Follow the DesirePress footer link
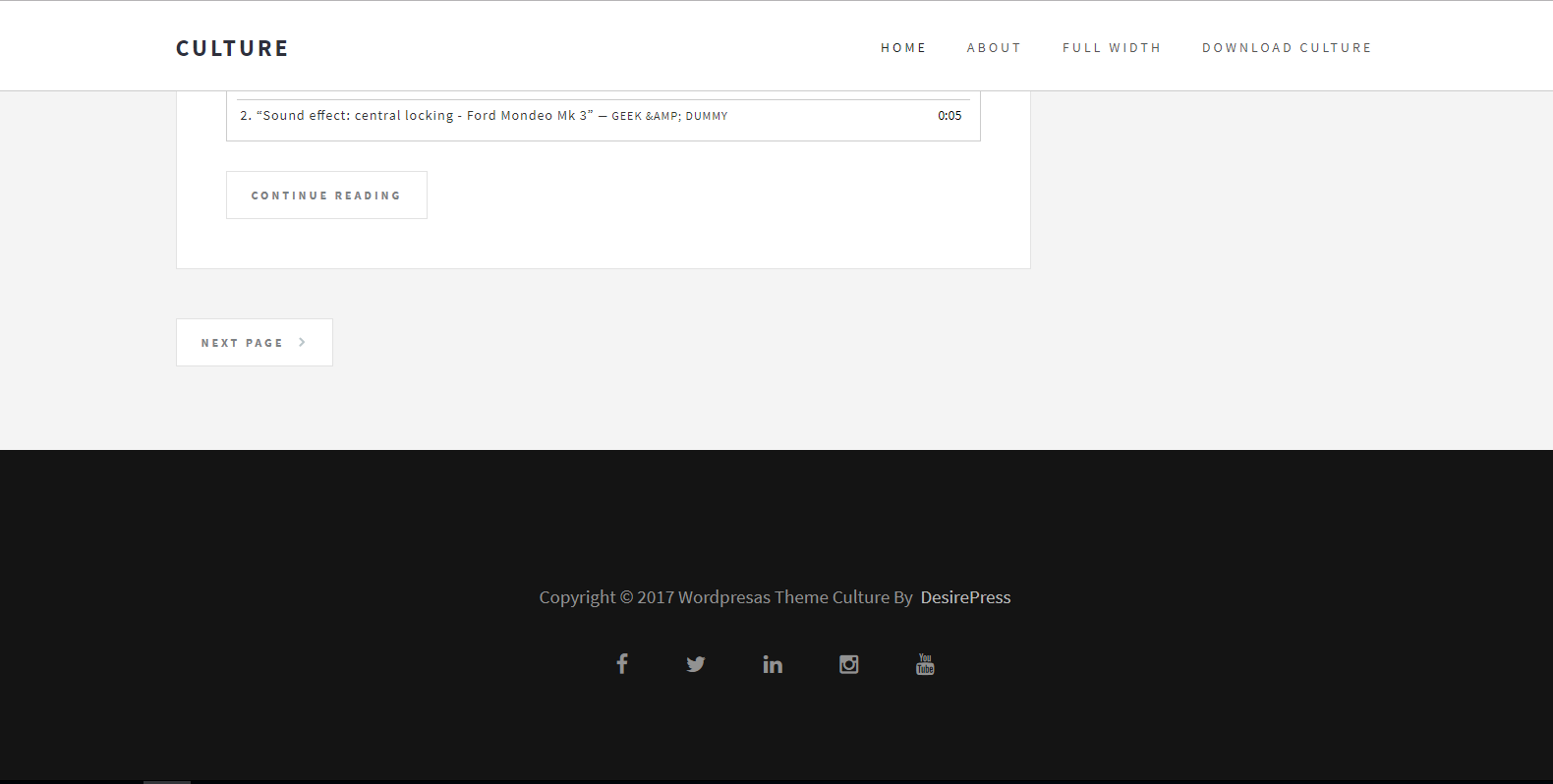This screenshot has height=784, width=1553. coord(965,597)
